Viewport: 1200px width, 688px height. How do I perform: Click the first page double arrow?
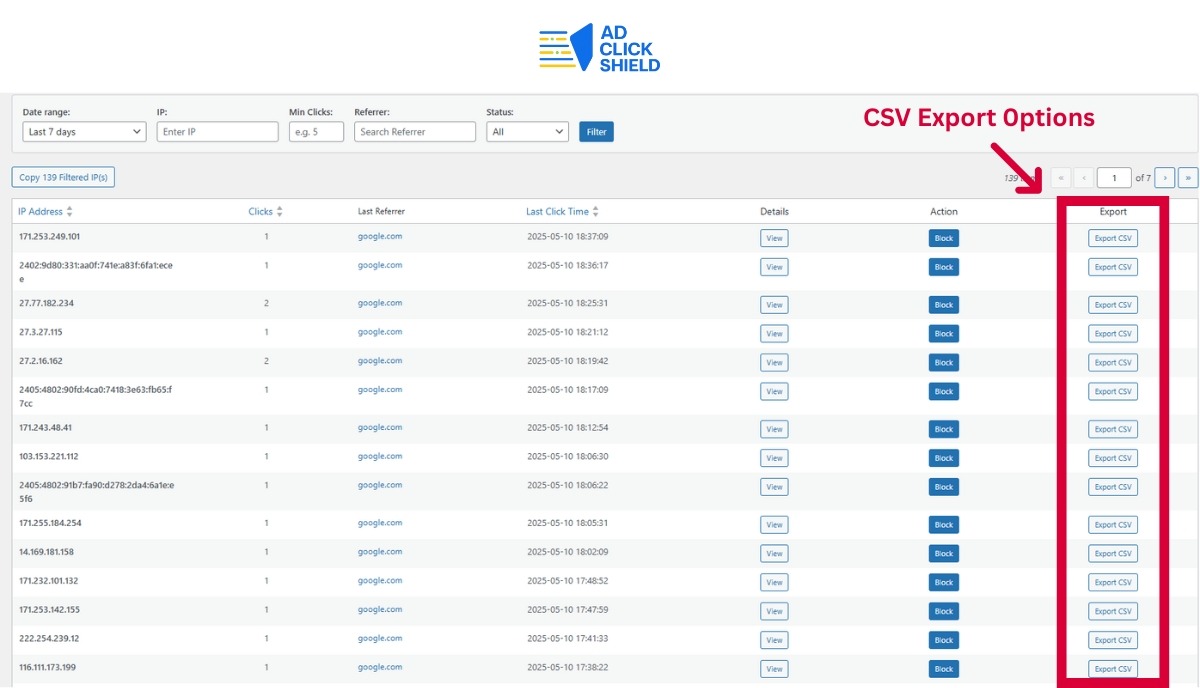point(1061,178)
